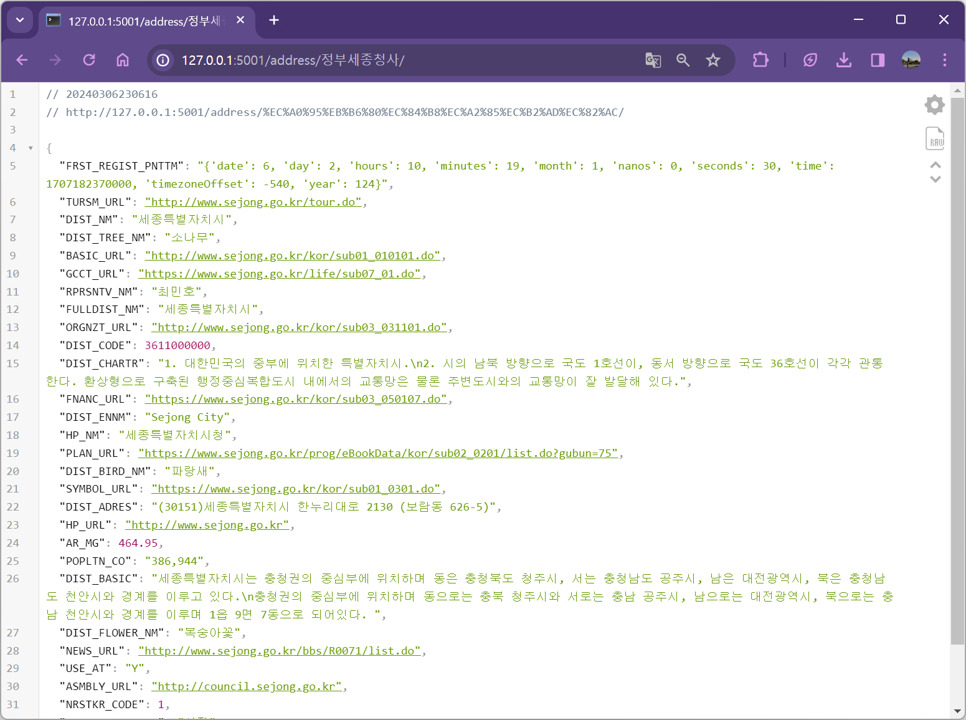Reload the current page
The image size is (966, 720).
point(89,60)
